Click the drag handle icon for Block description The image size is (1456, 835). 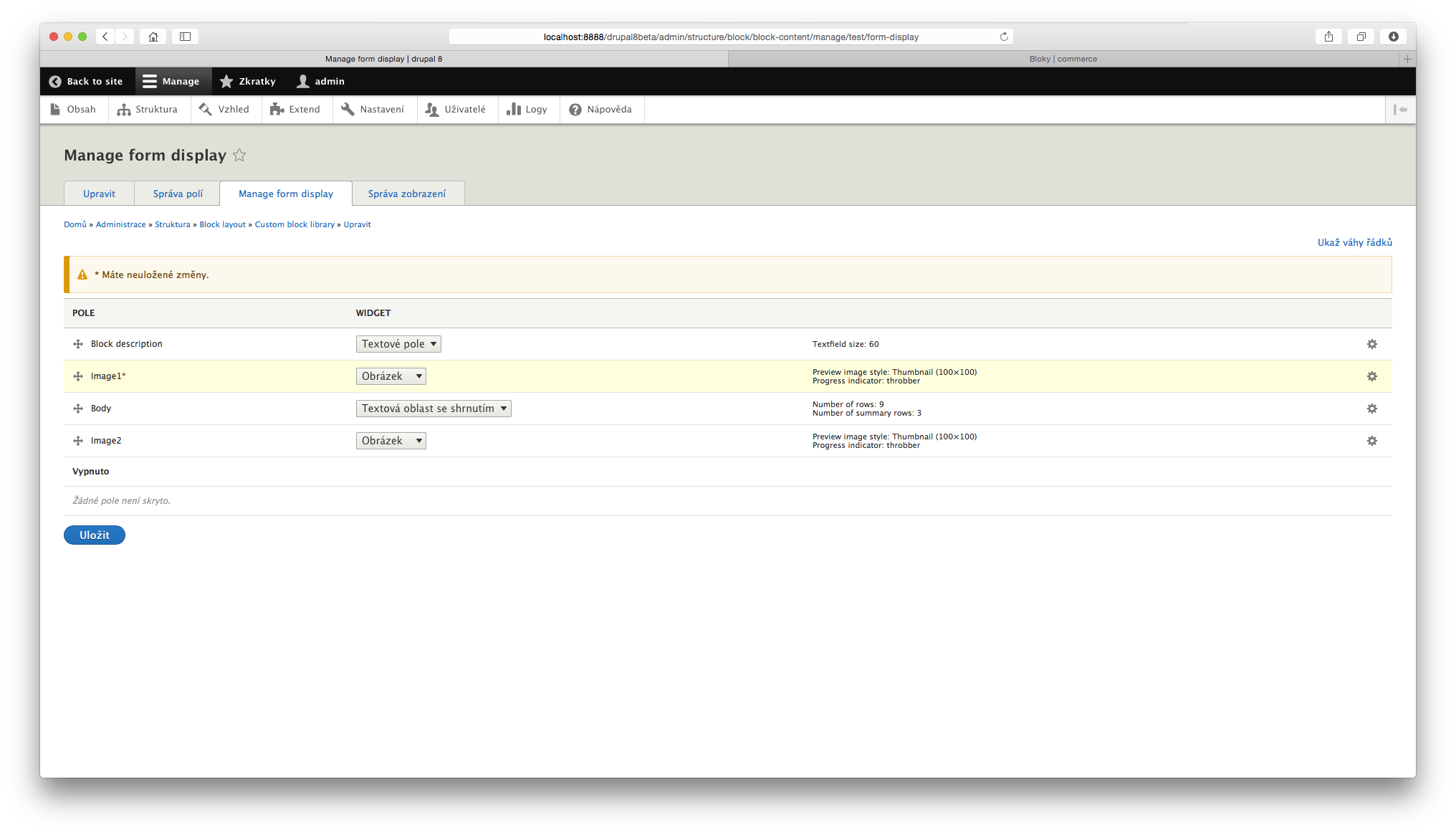click(x=77, y=344)
